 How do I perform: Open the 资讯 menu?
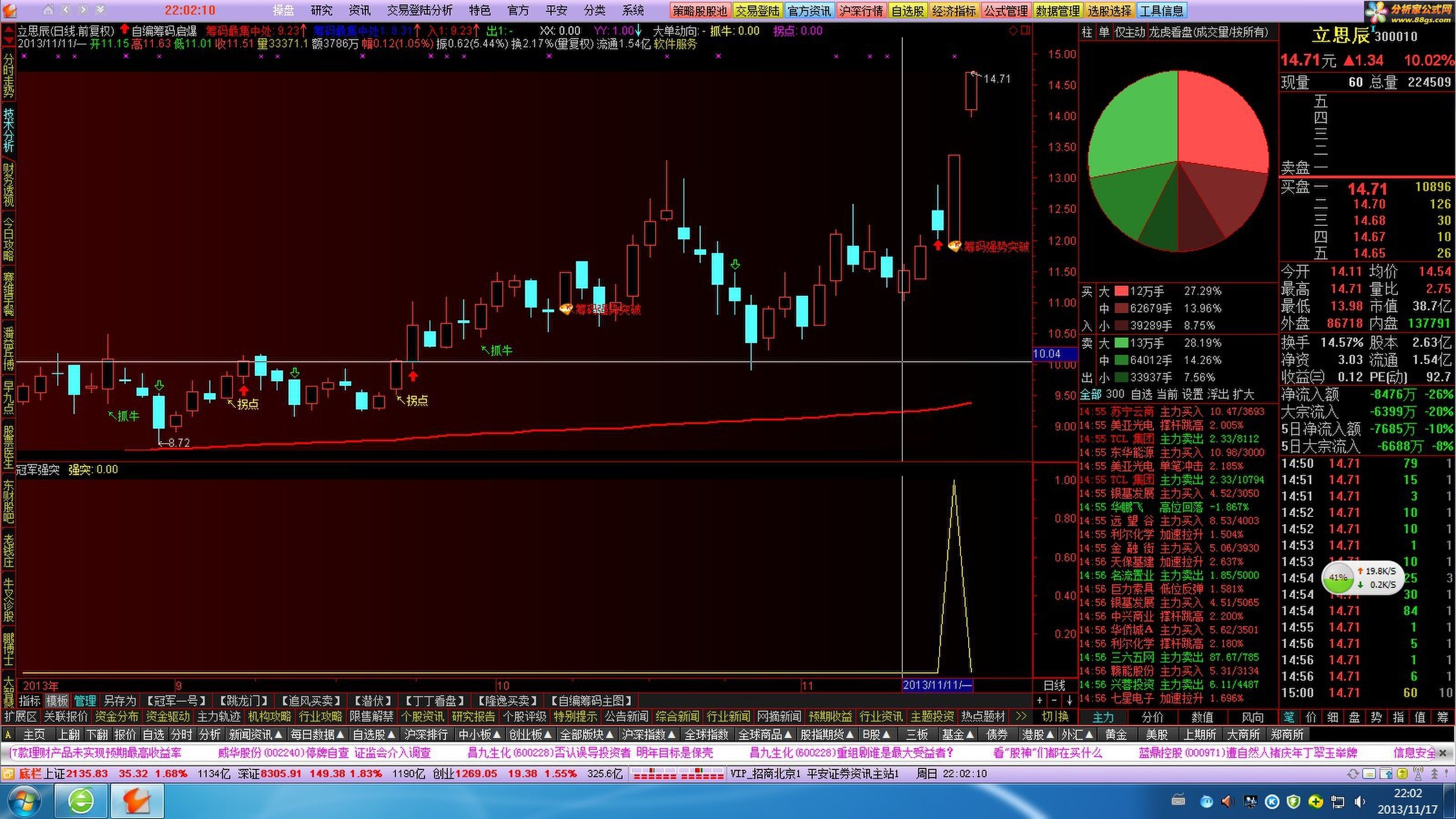359,10
